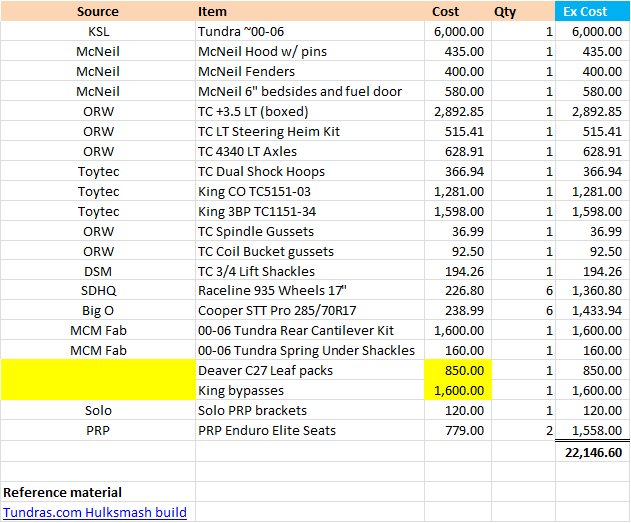Select the total 22,146.60 cell
The height and width of the screenshot is (523, 631).
[592, 452]
